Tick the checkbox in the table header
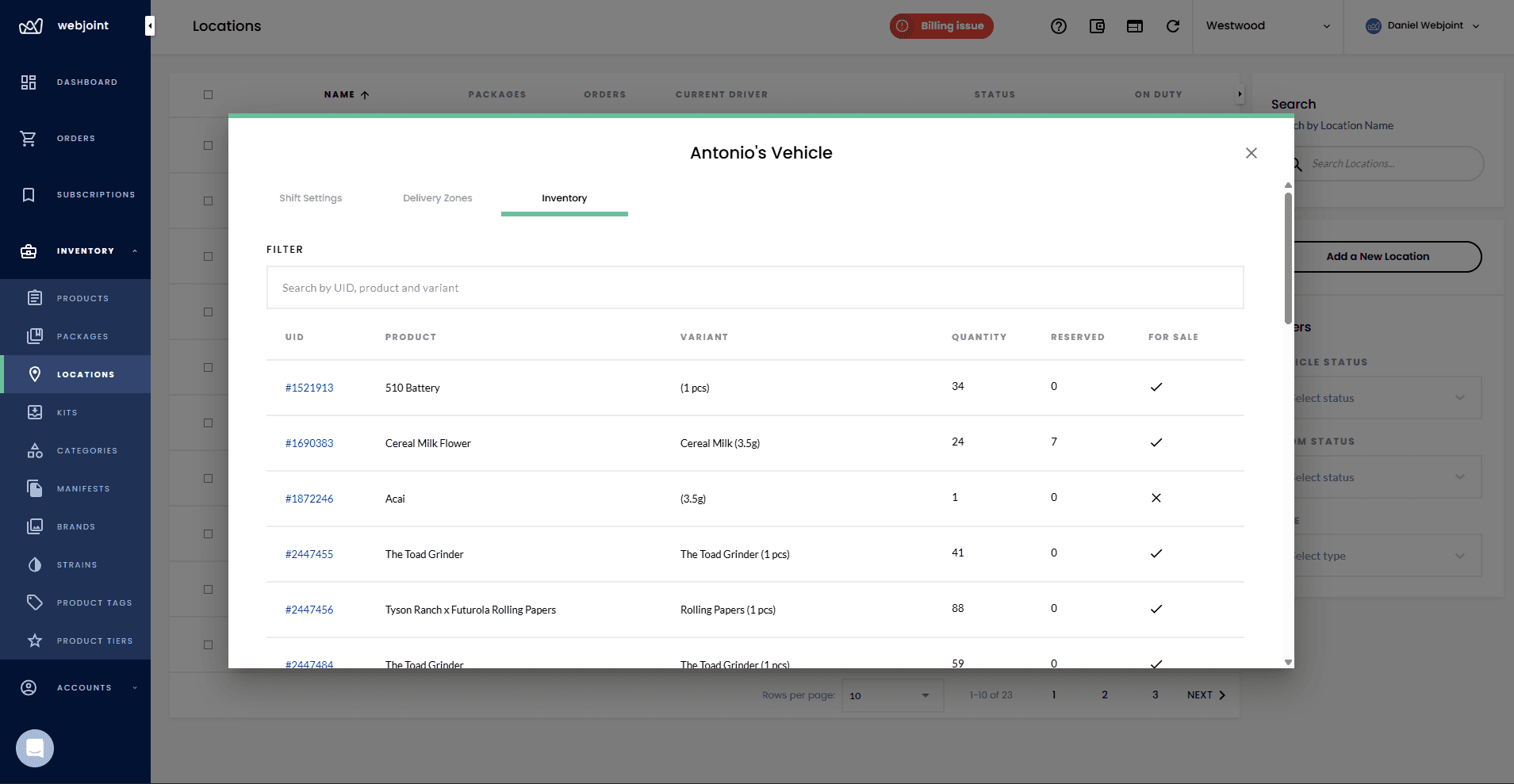The image size is (1514, 784). click(208, 94)
